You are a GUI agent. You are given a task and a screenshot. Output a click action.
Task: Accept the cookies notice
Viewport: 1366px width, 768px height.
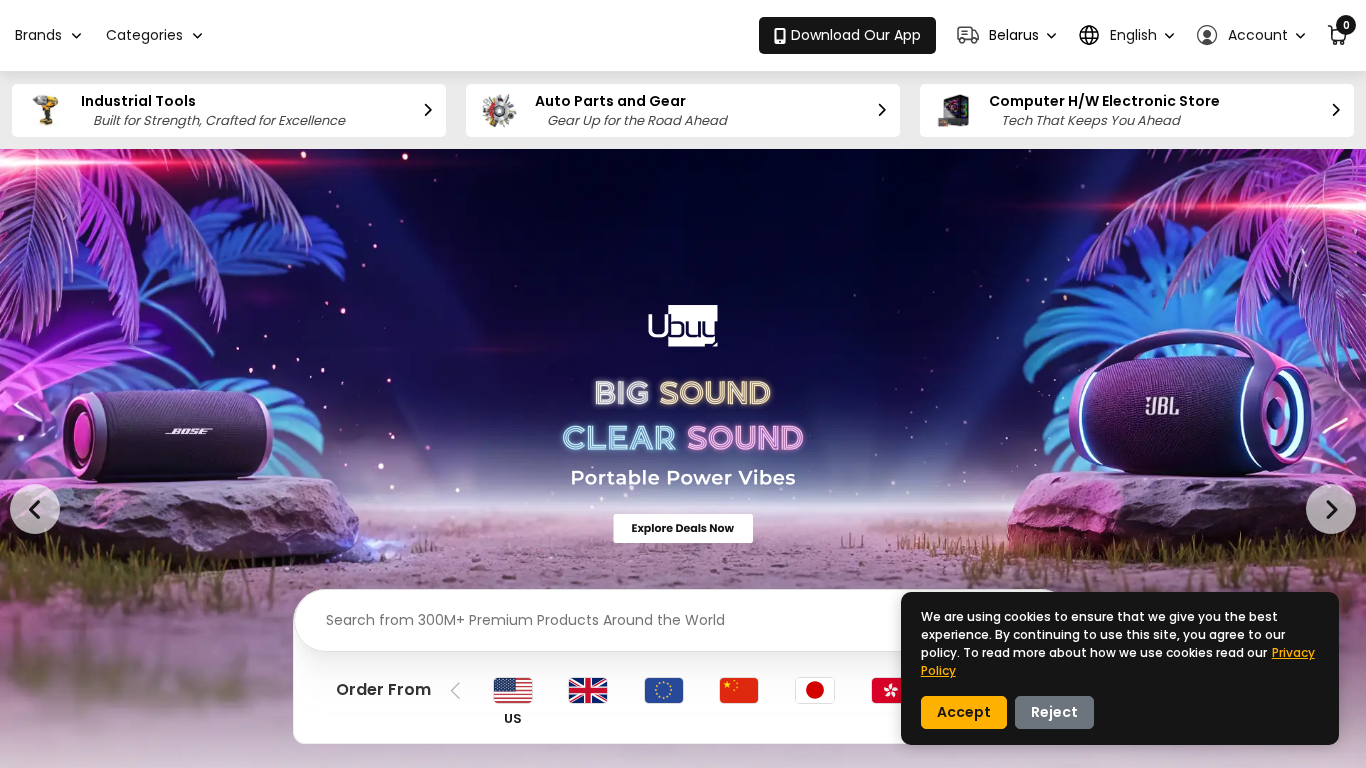tap(964, 712)
